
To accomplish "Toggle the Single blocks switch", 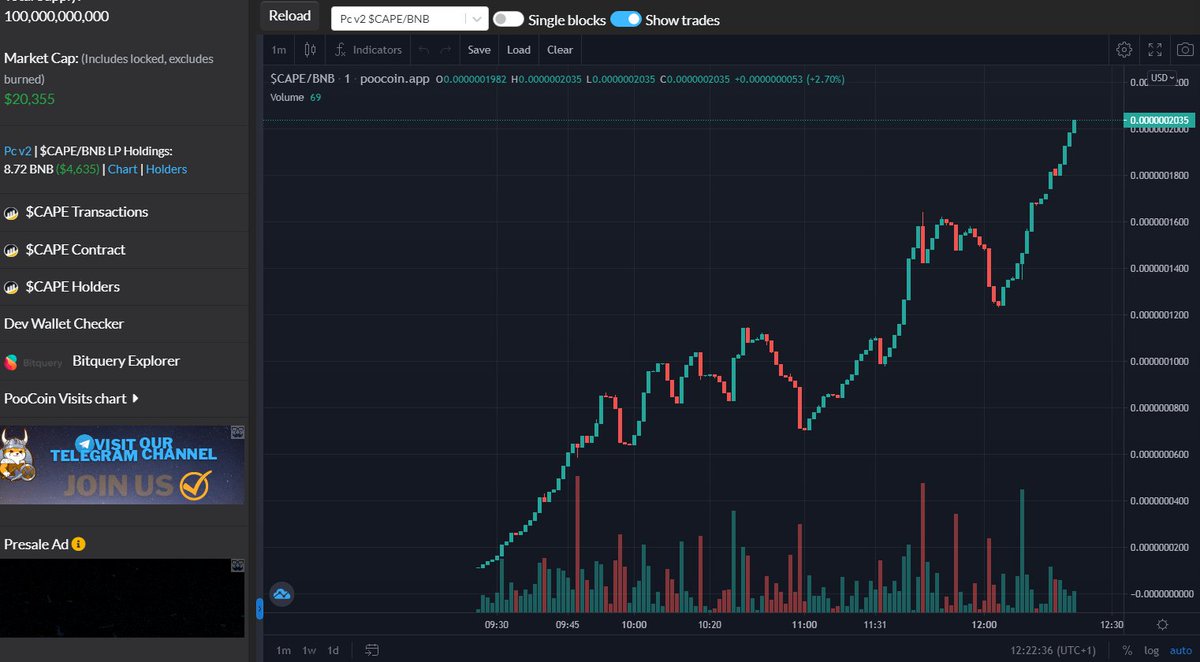I will coord(508,19).
